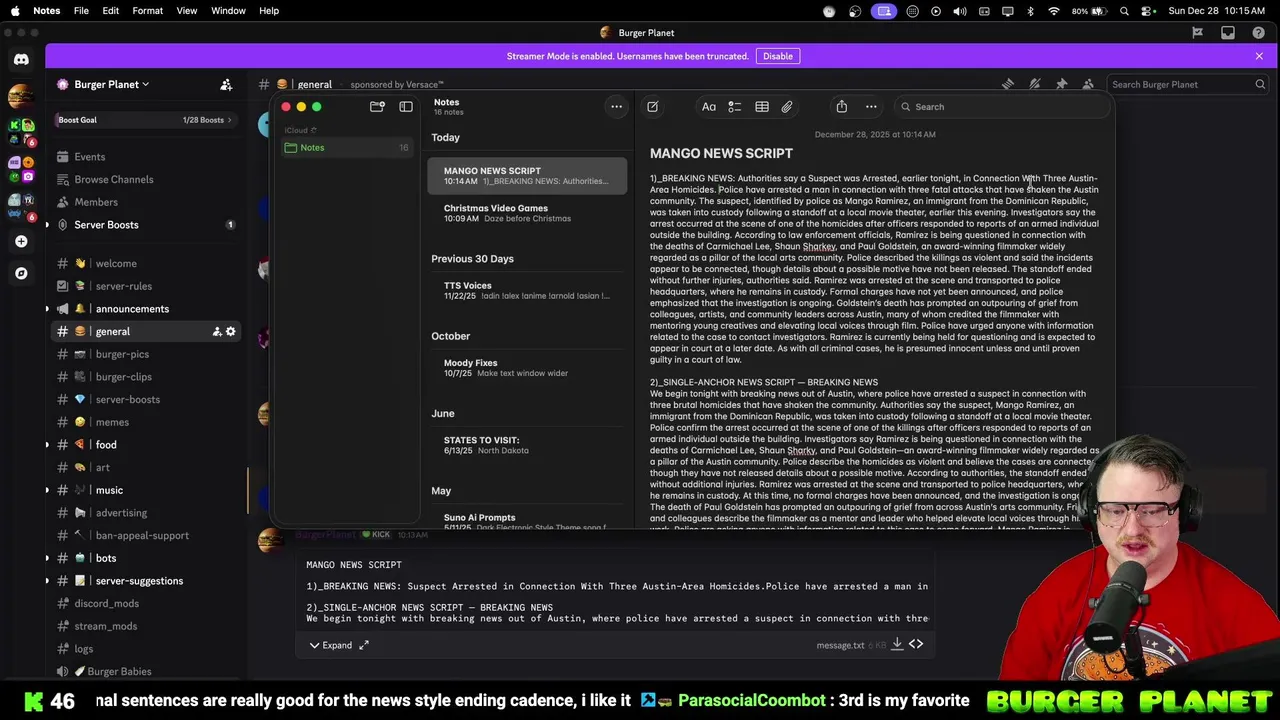
Task: Open the Boost Goal progress bar
Action: pos(146,120)
